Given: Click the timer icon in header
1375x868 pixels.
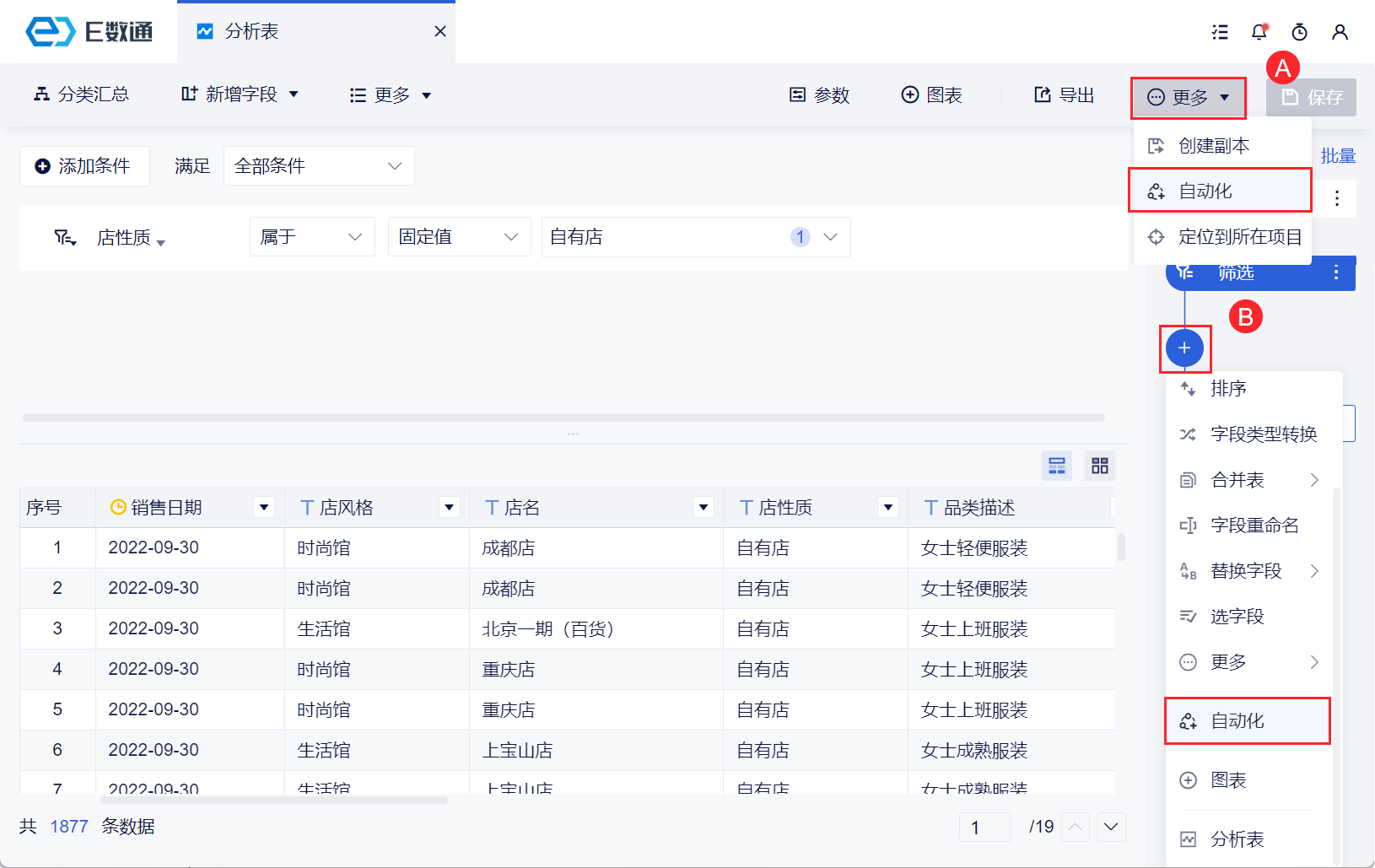Looking at the screenshot, I should 1300,32.
